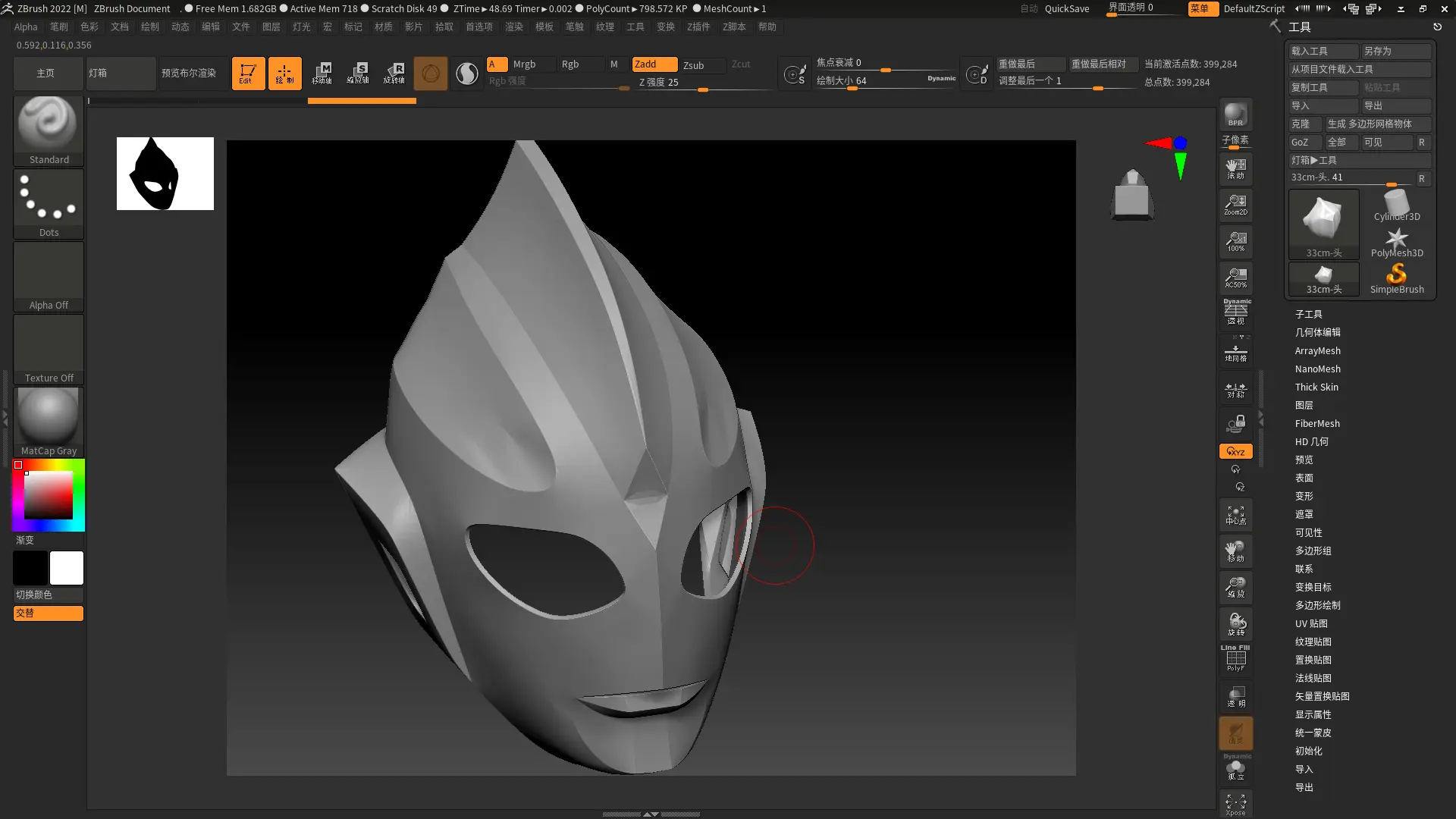
Task: Open the 首选项 menu
Action: [479, 27]
